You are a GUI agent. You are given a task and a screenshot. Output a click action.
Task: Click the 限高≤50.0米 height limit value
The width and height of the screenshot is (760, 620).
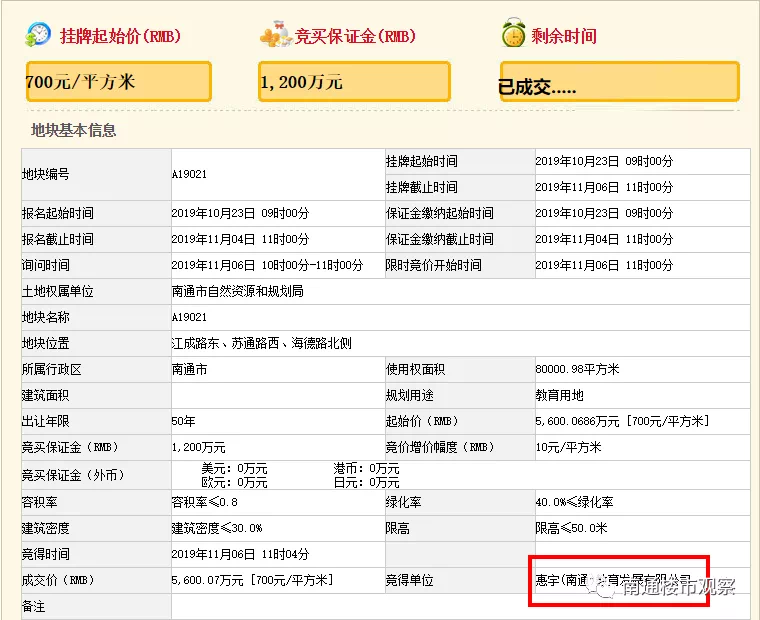tap(571, 527)
